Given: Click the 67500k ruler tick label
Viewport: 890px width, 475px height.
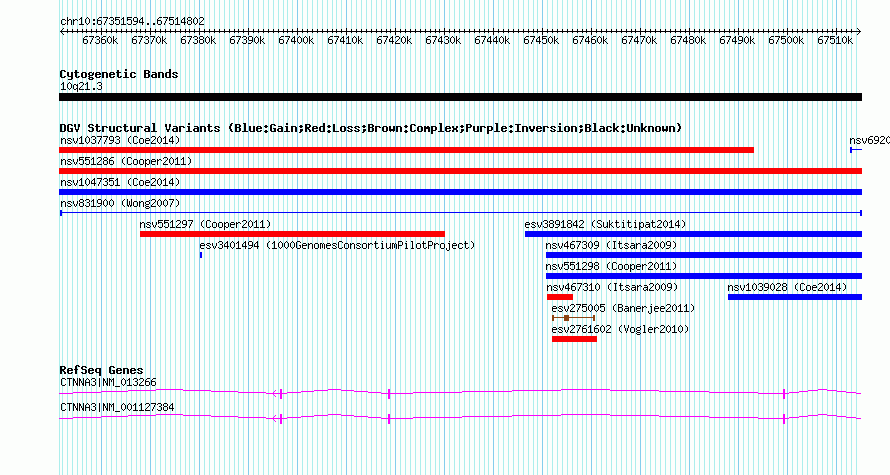Looking at the screenshot, I should pos(786,40).
